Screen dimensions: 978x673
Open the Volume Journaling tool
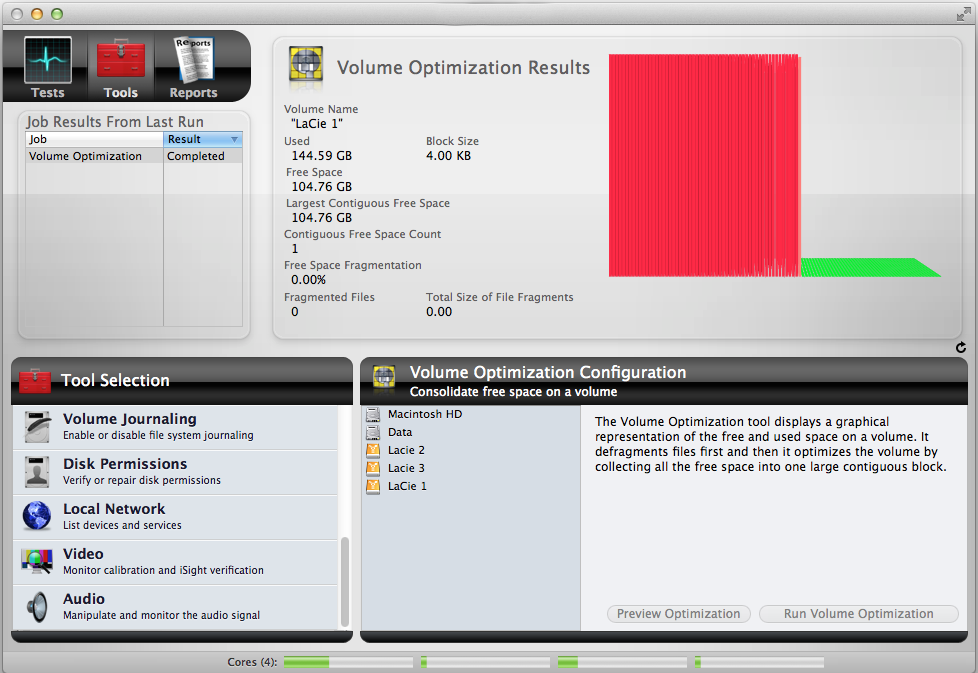click(x=175, y=427)
